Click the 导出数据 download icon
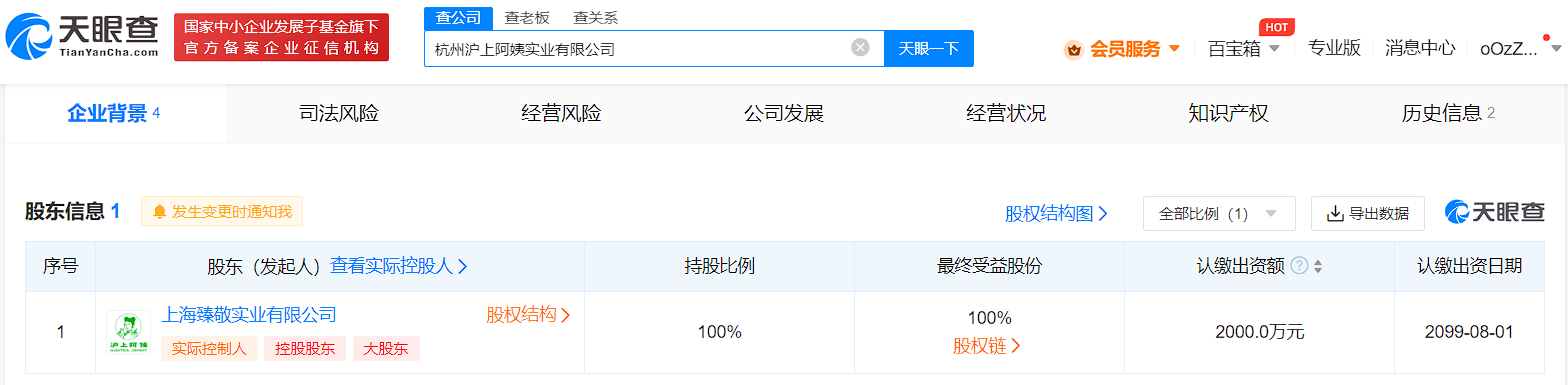Screen dimensions: 1568x385 click(1335, 213)
